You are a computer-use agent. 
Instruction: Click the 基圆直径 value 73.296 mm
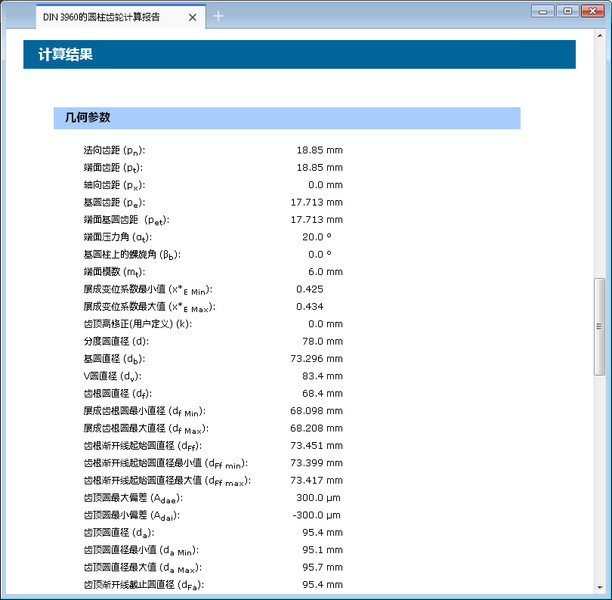coord(316,358)
